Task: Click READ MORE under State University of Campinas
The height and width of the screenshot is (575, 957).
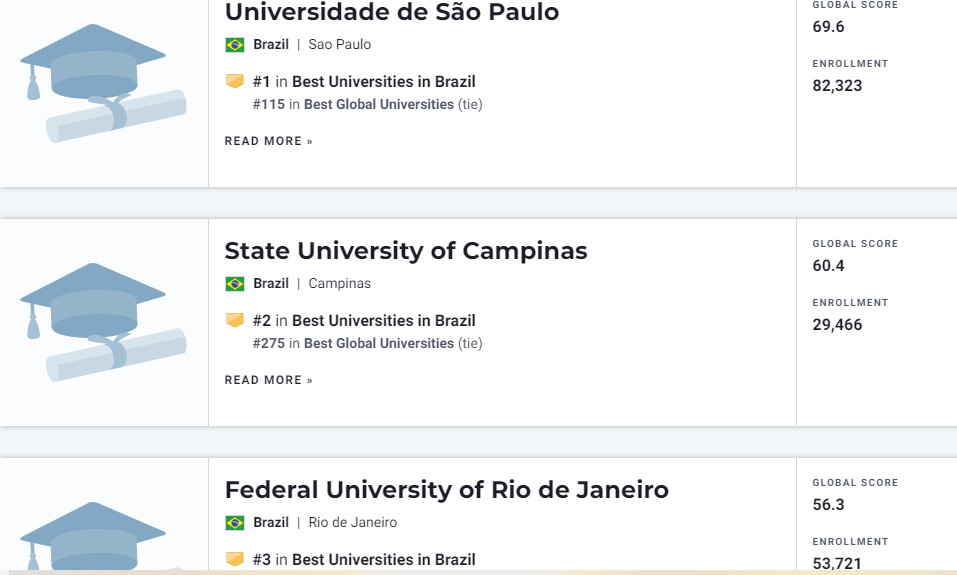Action: pyautogui.click(x=269, y=380)
